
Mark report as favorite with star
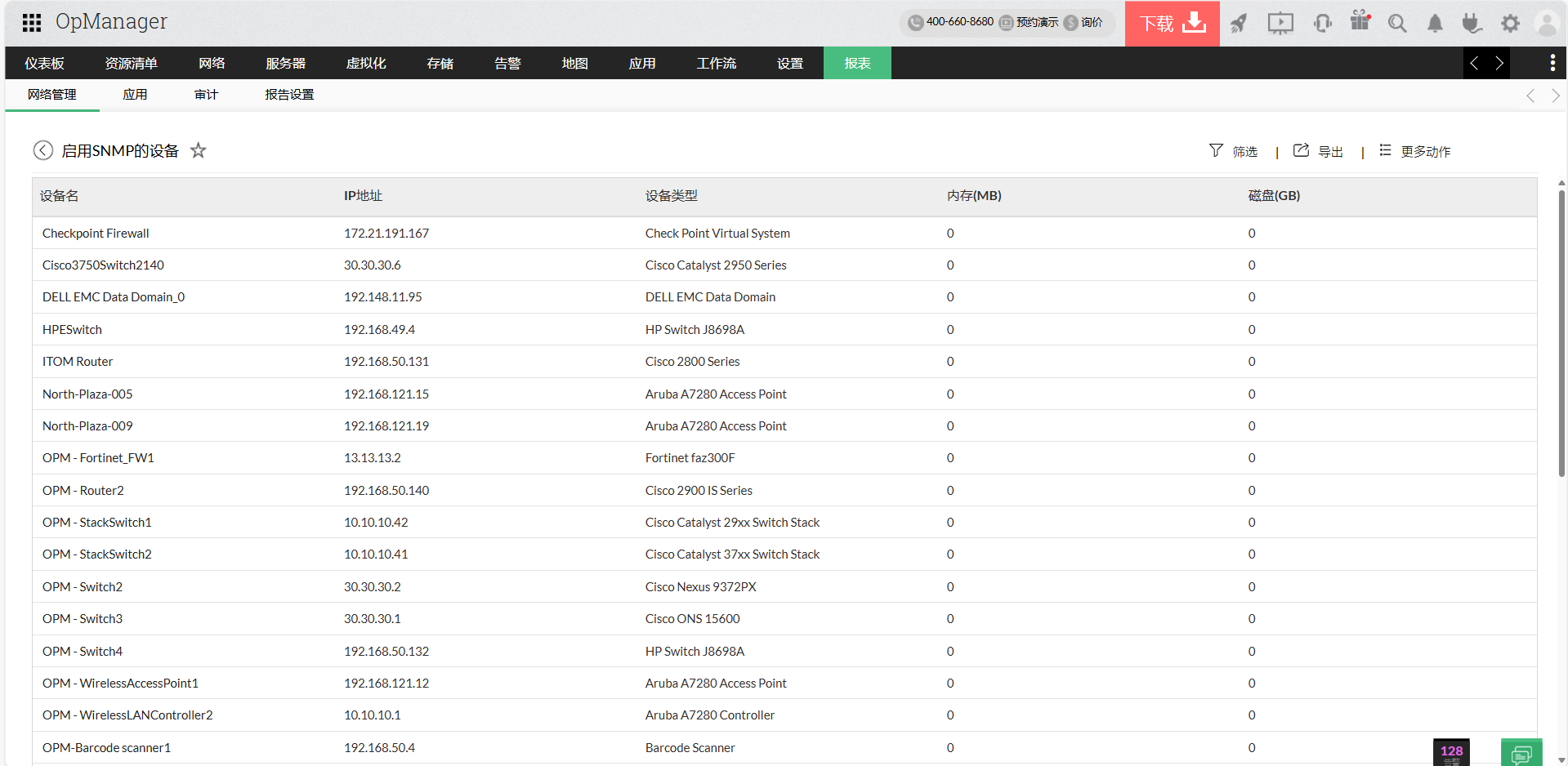point(198,150)
